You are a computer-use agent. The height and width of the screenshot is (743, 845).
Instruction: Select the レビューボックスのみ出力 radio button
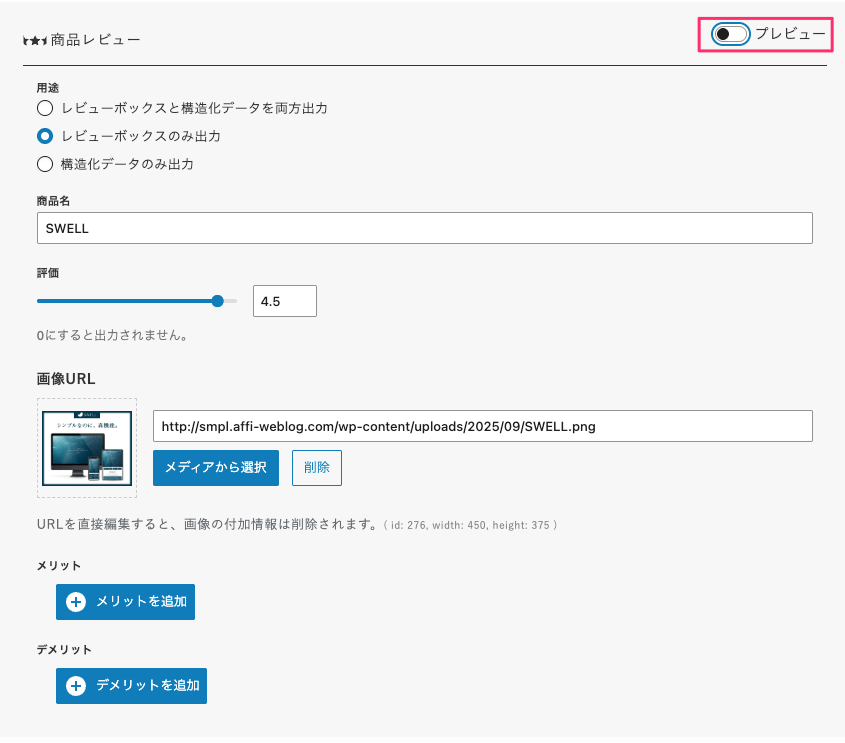44,136
